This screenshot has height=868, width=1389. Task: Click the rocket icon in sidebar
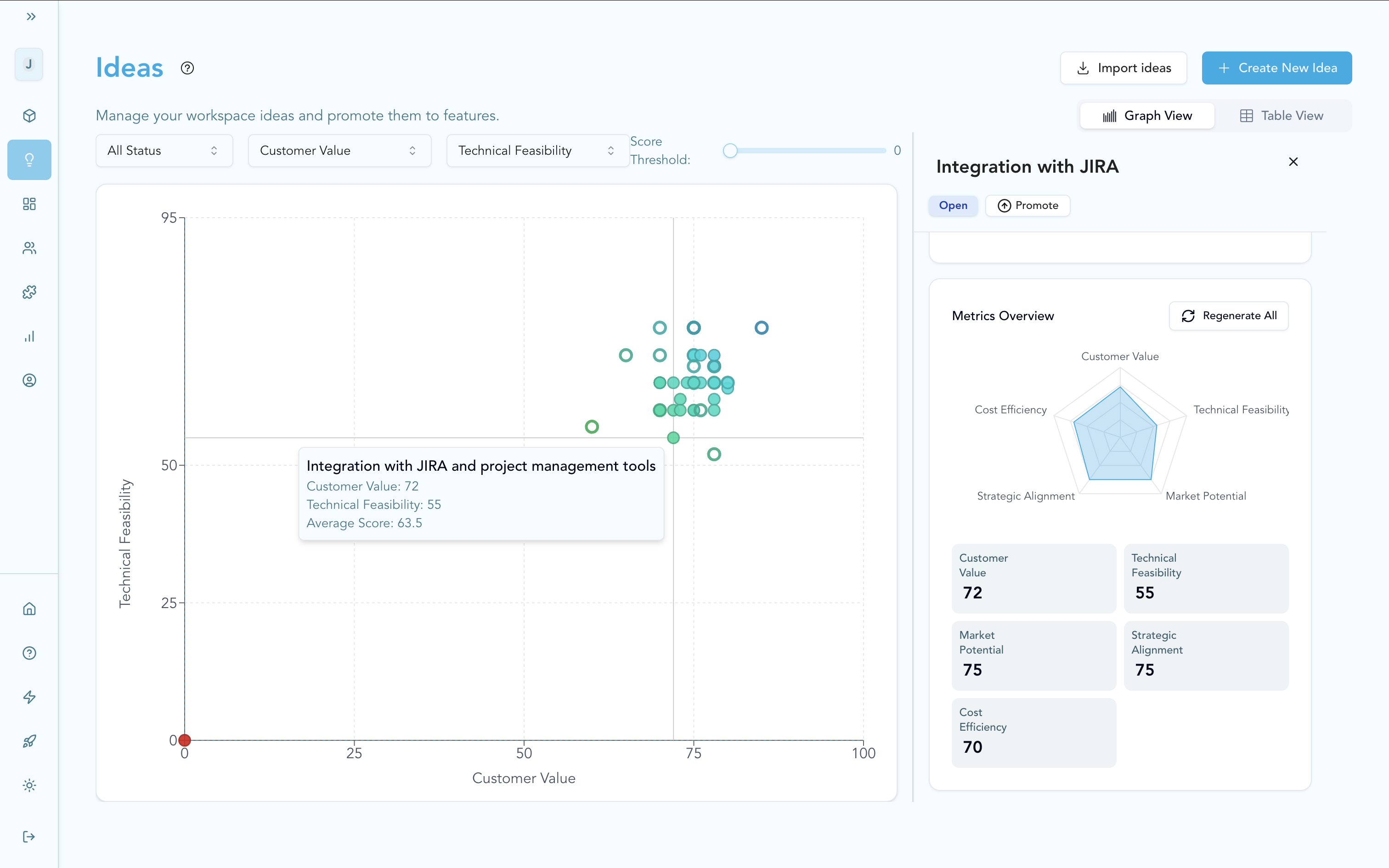coord(29,741)
